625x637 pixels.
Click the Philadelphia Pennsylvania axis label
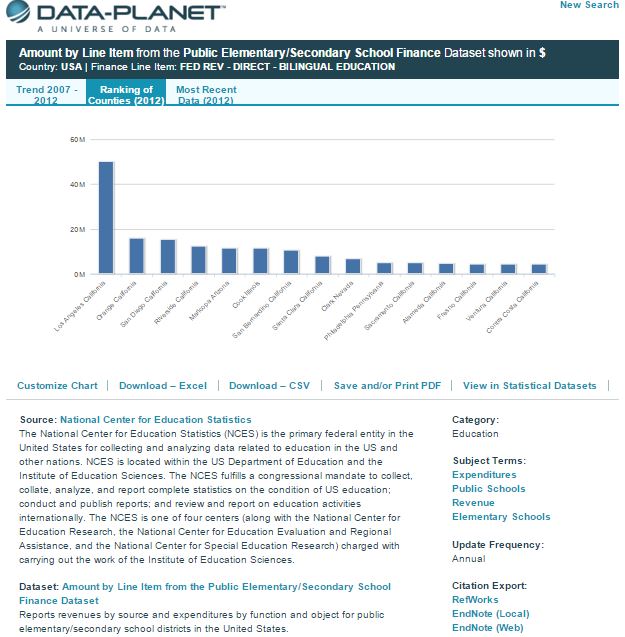354,310
